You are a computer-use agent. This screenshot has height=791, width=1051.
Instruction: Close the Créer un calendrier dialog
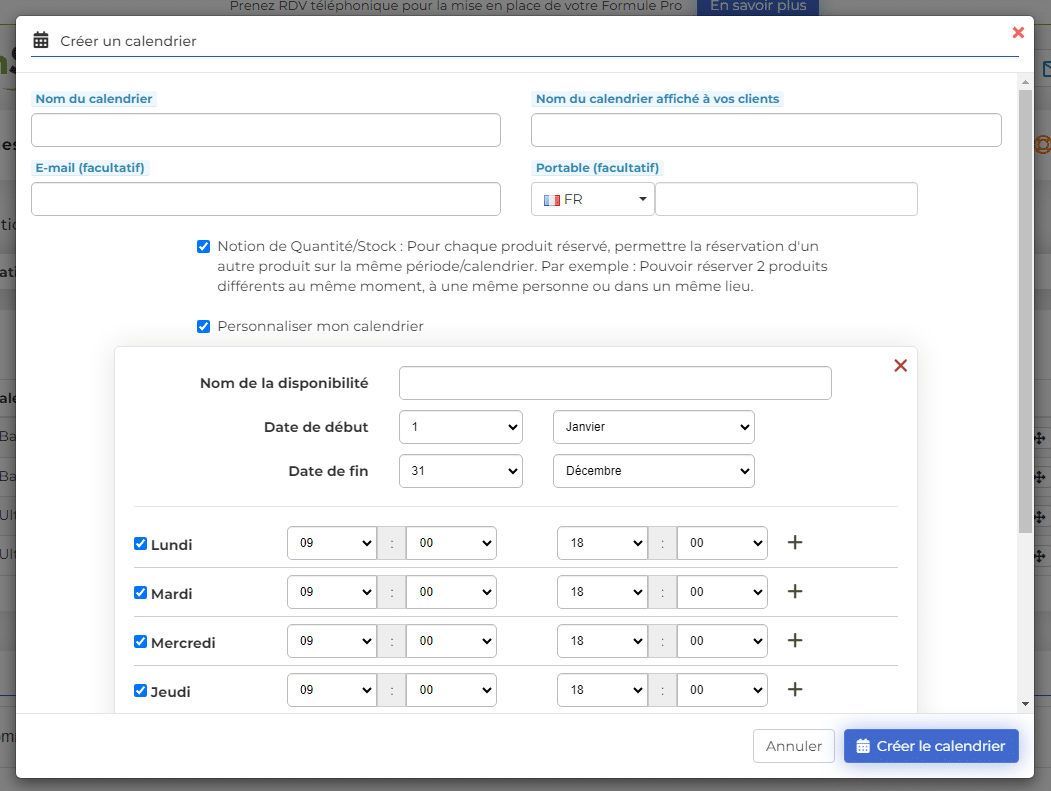[1017, 32]
